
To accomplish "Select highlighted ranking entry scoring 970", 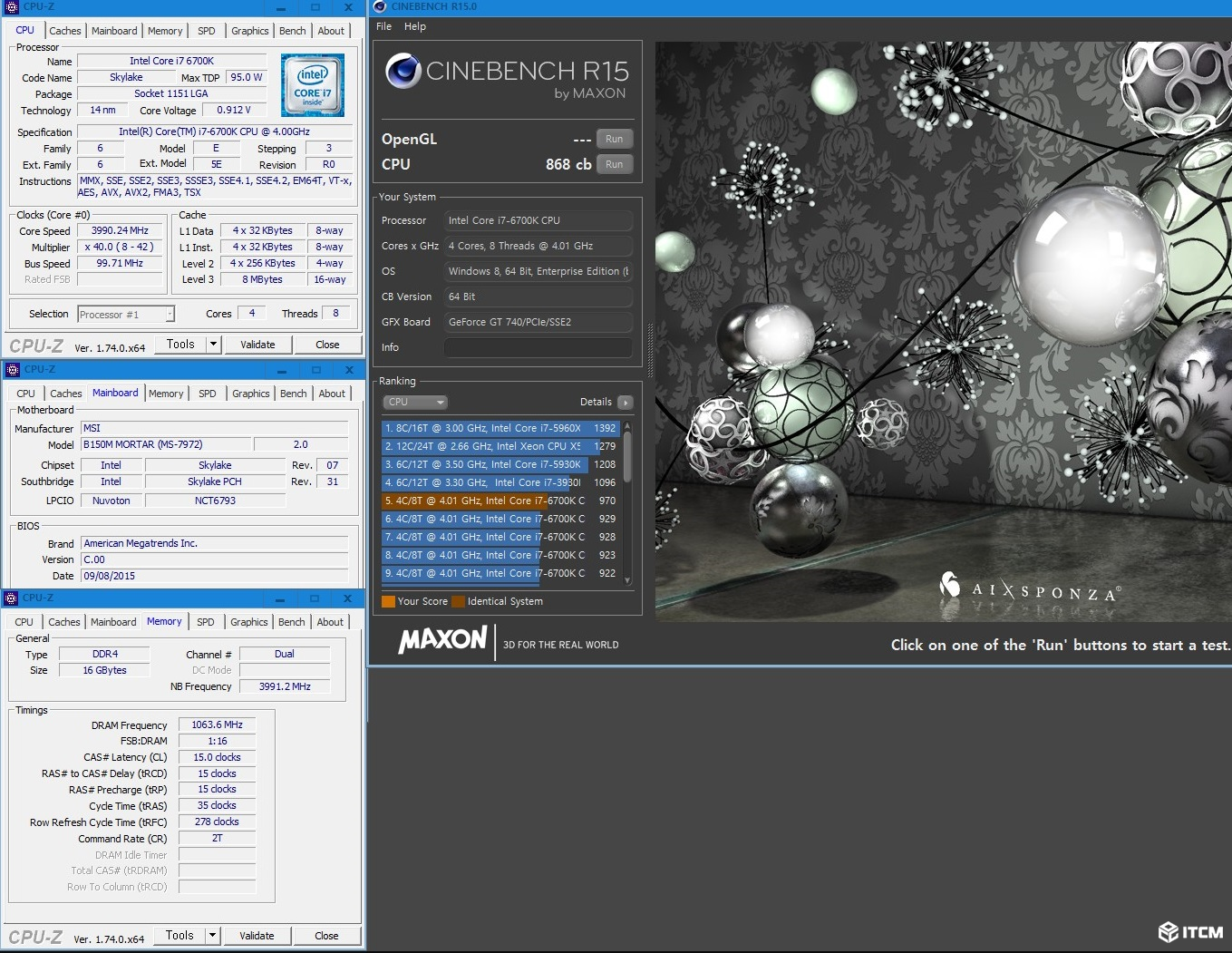I will (500, 501).
